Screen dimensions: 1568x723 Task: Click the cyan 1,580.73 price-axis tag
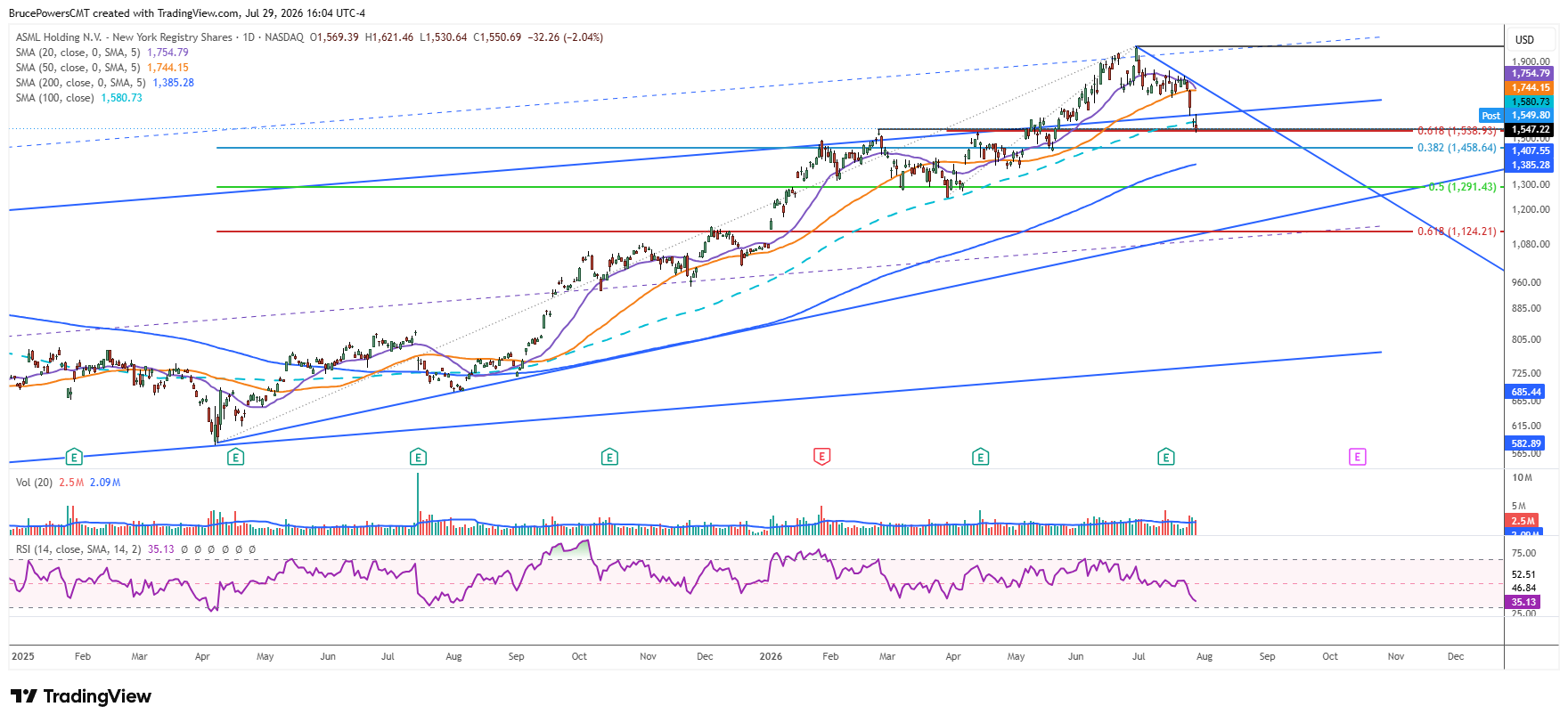tap(1531, 102)
